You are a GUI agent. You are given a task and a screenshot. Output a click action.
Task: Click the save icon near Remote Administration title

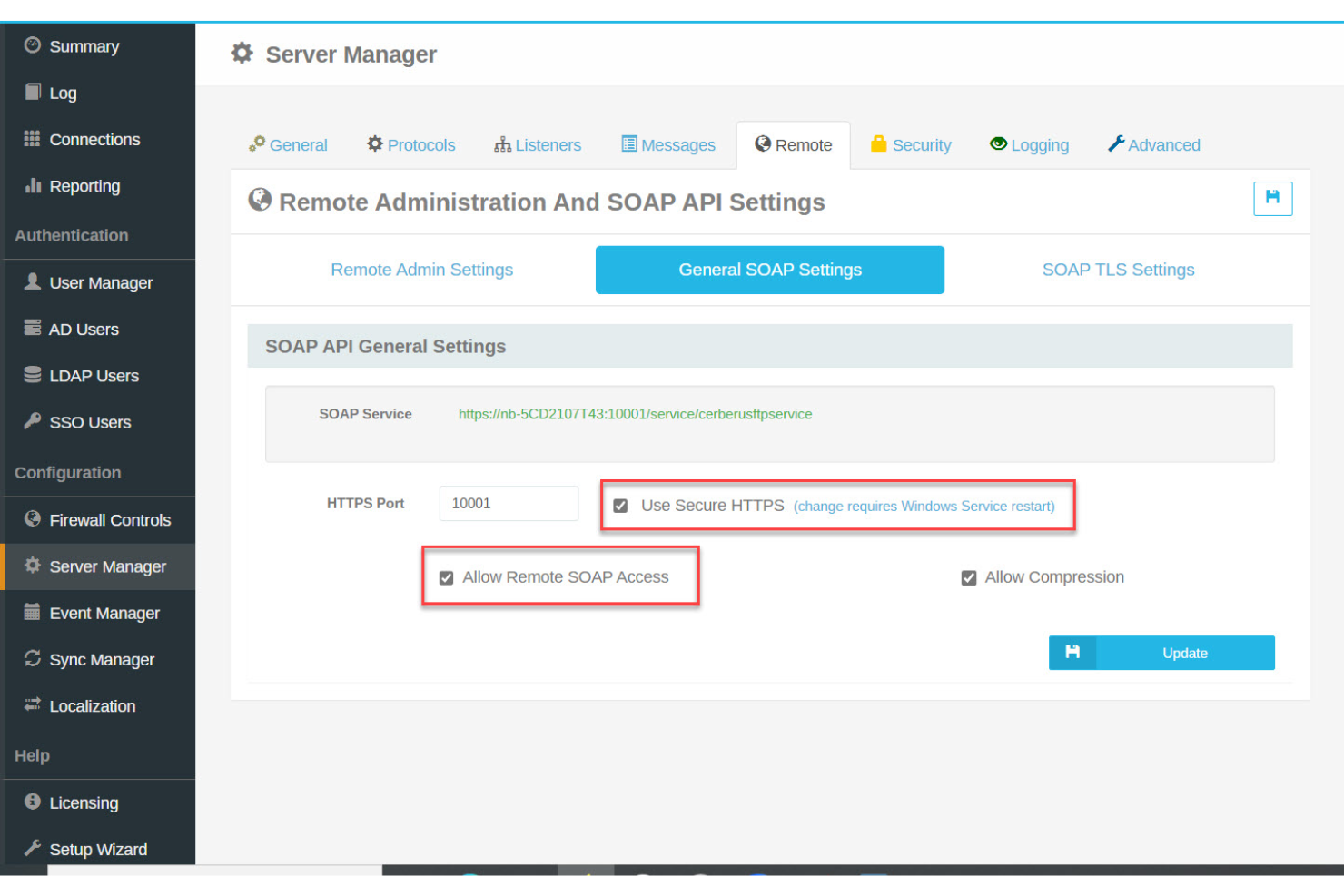pos(1272,198)
